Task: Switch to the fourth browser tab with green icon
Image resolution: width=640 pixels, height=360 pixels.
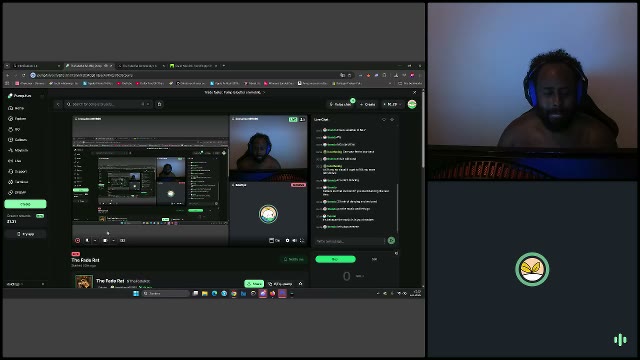Action: 193,66
